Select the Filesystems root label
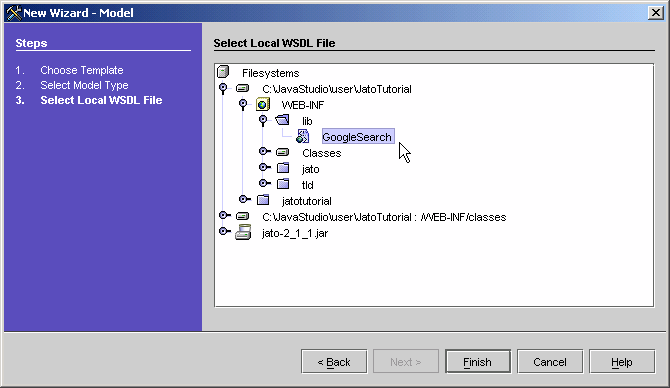Screen dimensions: 670x388 (x=270, y=73)
